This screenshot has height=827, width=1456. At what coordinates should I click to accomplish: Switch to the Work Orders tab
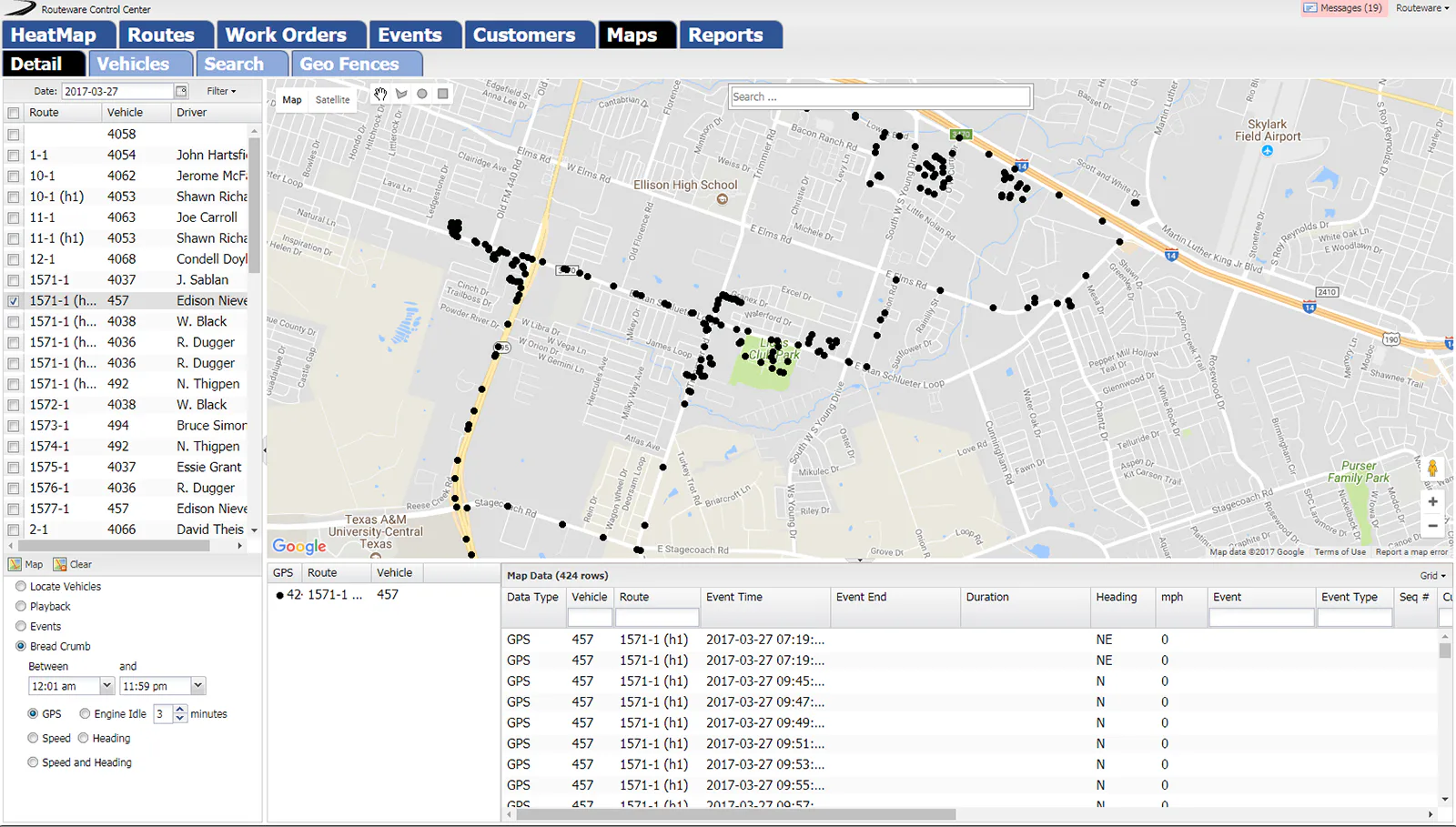coord(286,35)
